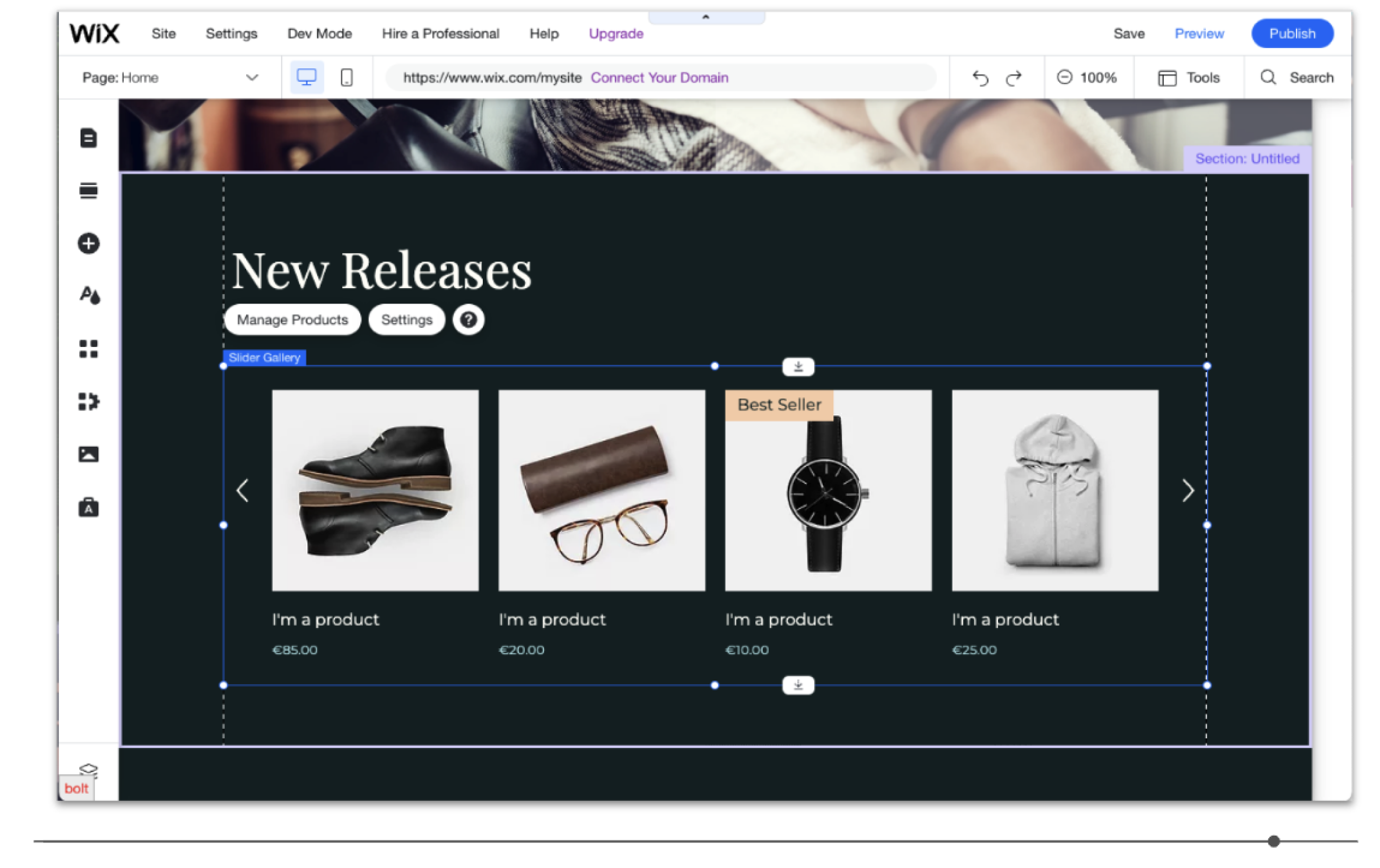Click the 100% zoom out control
1380x868 pixels.
click(x=1064, y=77)
